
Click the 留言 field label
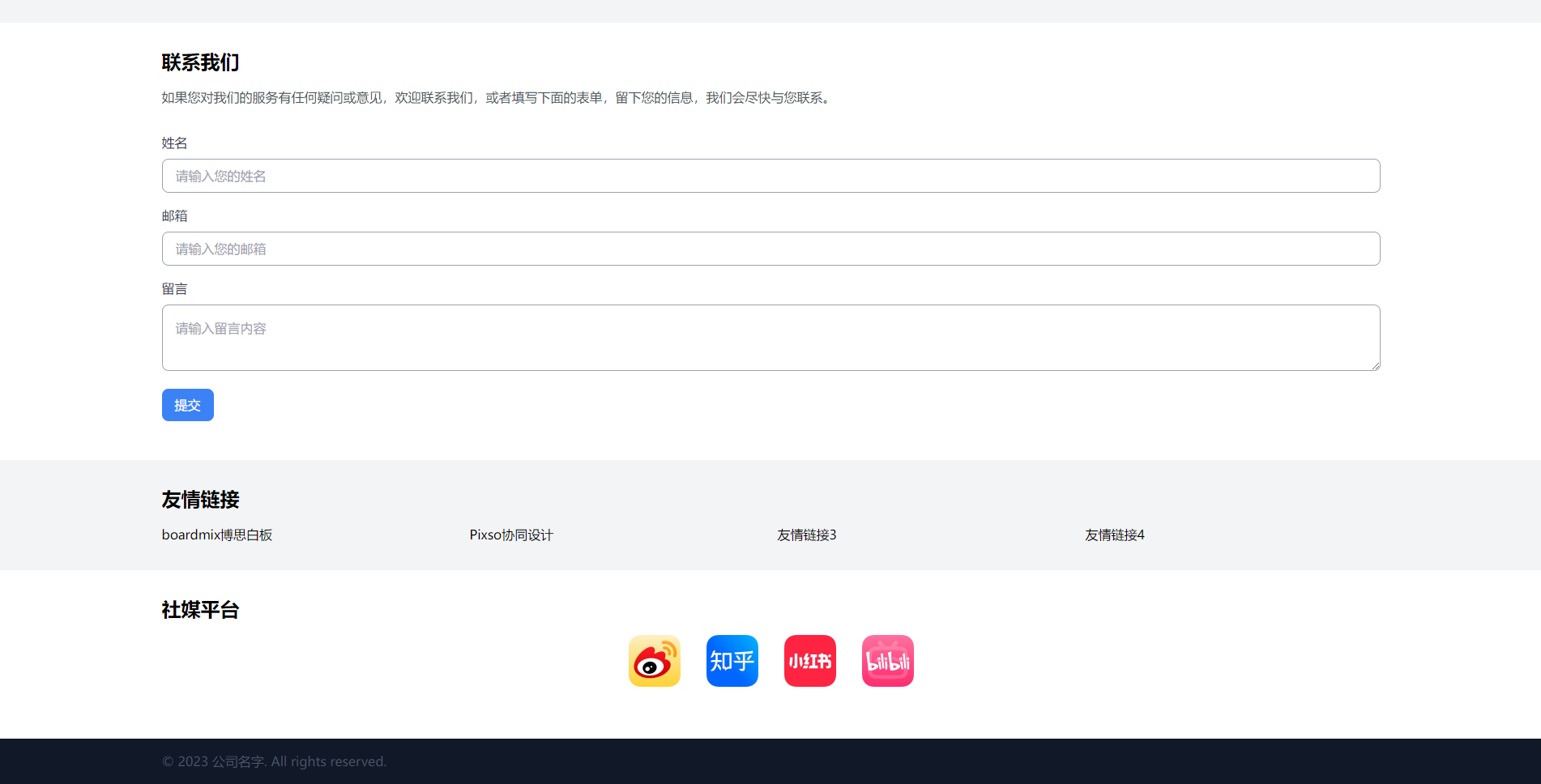174,289
